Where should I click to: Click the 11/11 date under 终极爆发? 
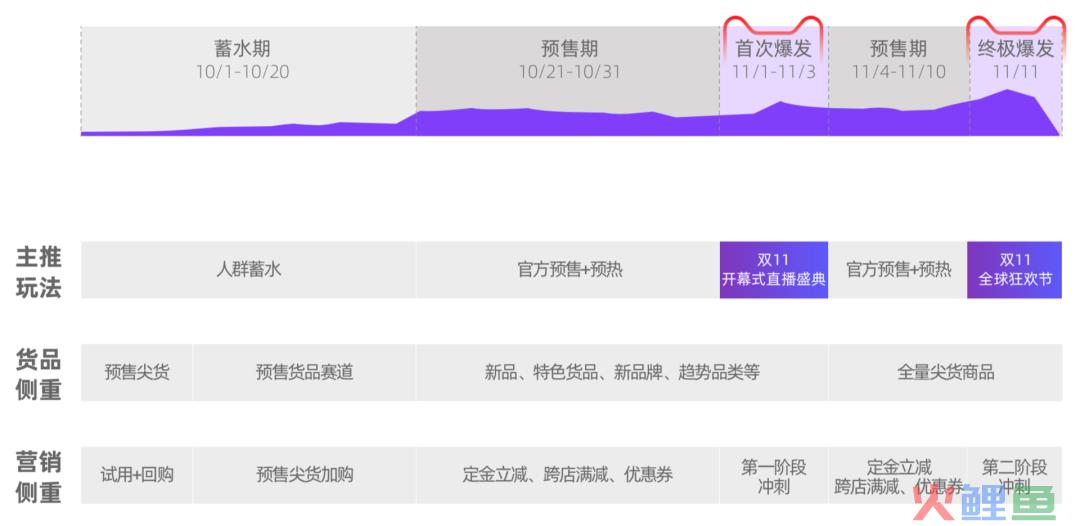(x=1016, y=72)
